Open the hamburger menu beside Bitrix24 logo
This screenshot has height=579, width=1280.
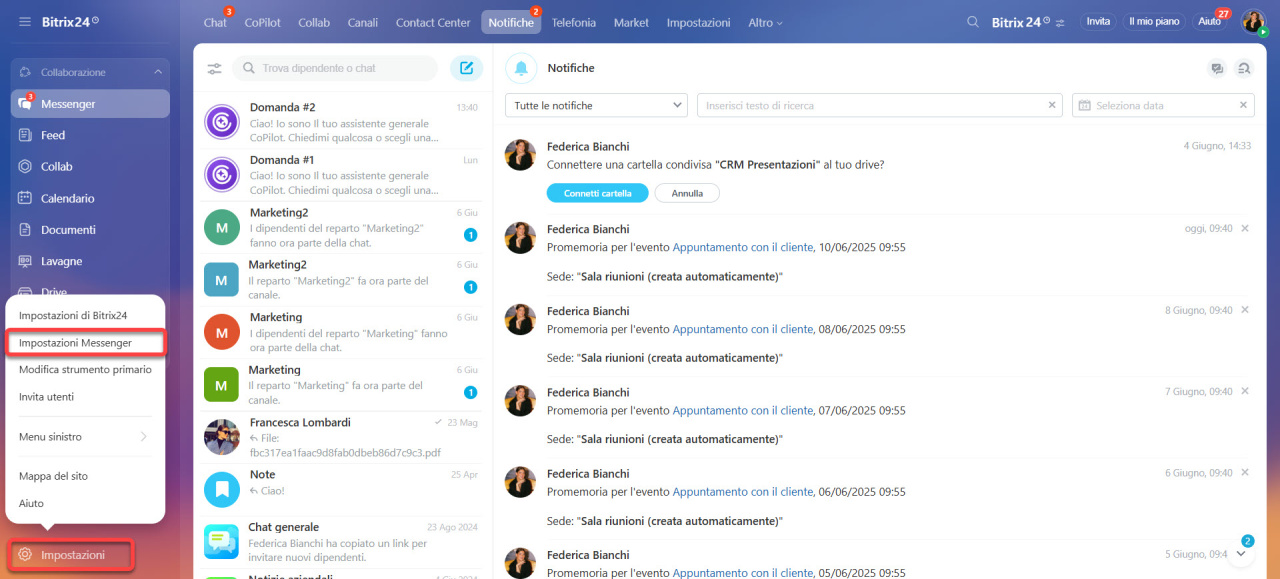[25, 22]
